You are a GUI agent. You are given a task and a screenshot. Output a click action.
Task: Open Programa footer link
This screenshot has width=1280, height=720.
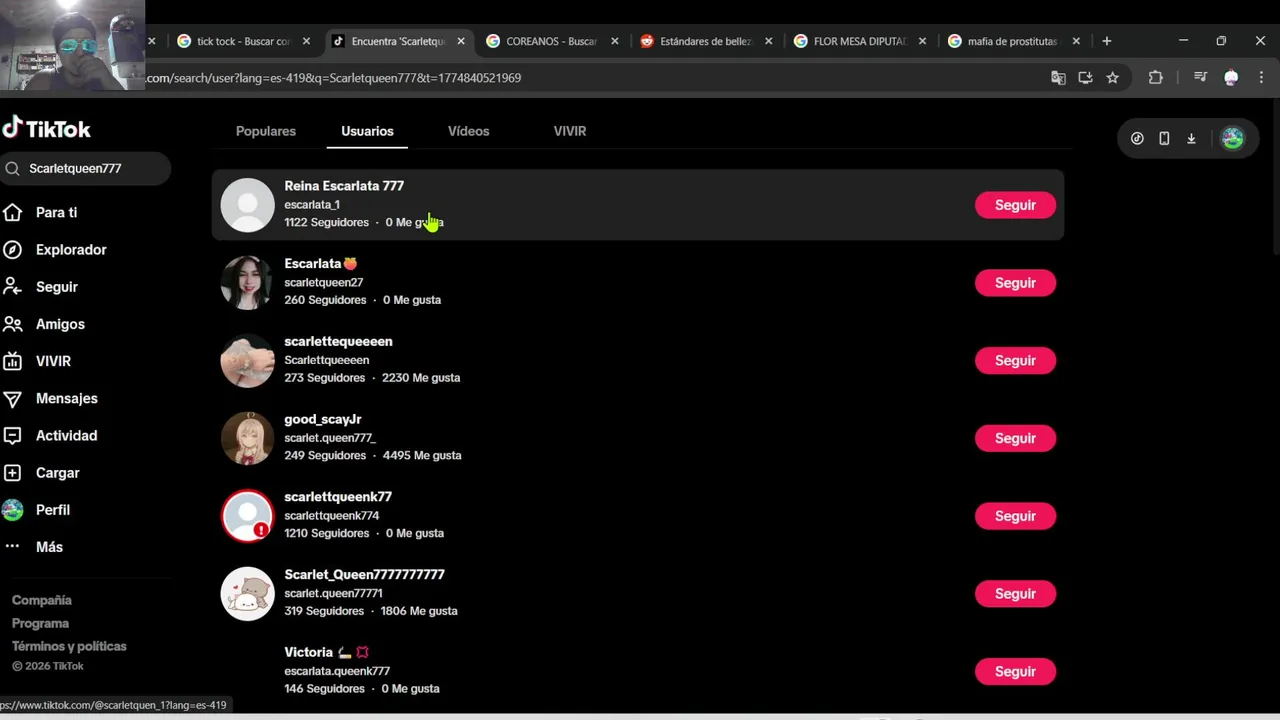40,623
